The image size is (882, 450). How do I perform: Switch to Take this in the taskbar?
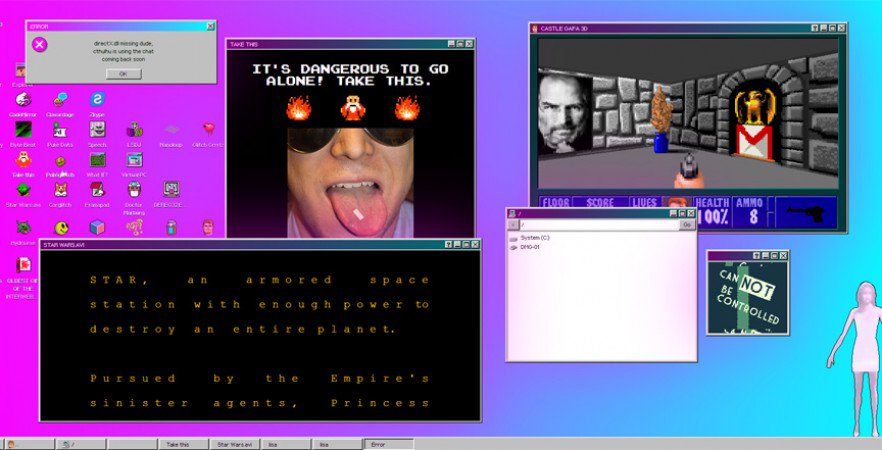point(183,444)
